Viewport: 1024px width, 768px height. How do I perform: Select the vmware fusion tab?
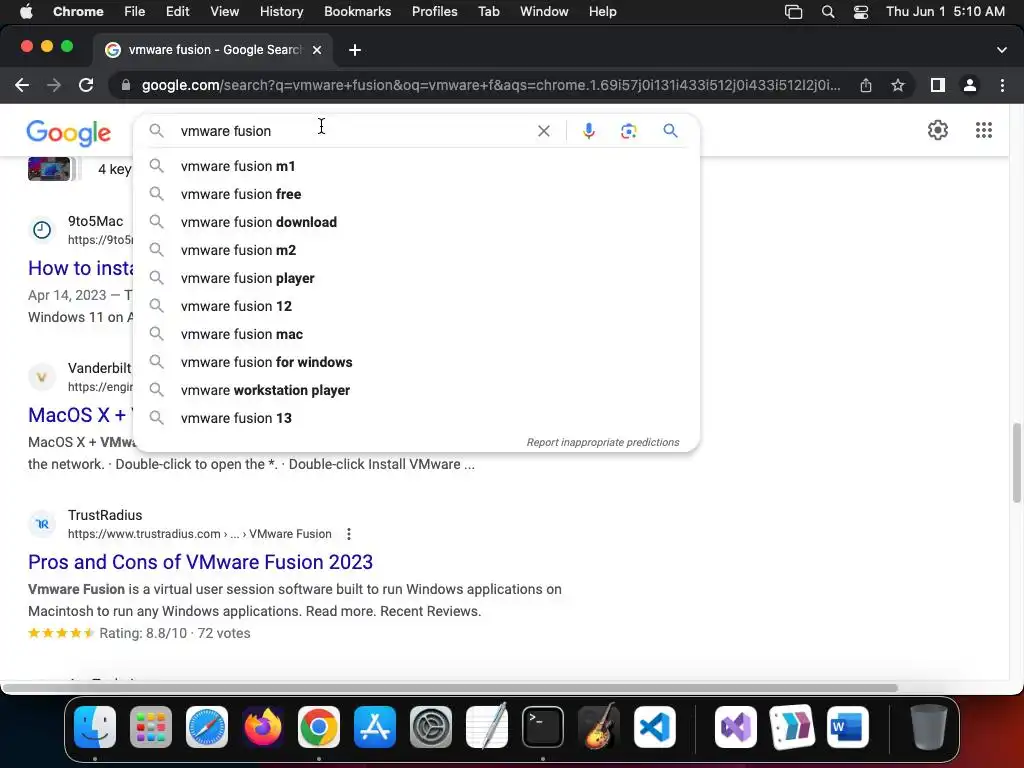point(214,50)
